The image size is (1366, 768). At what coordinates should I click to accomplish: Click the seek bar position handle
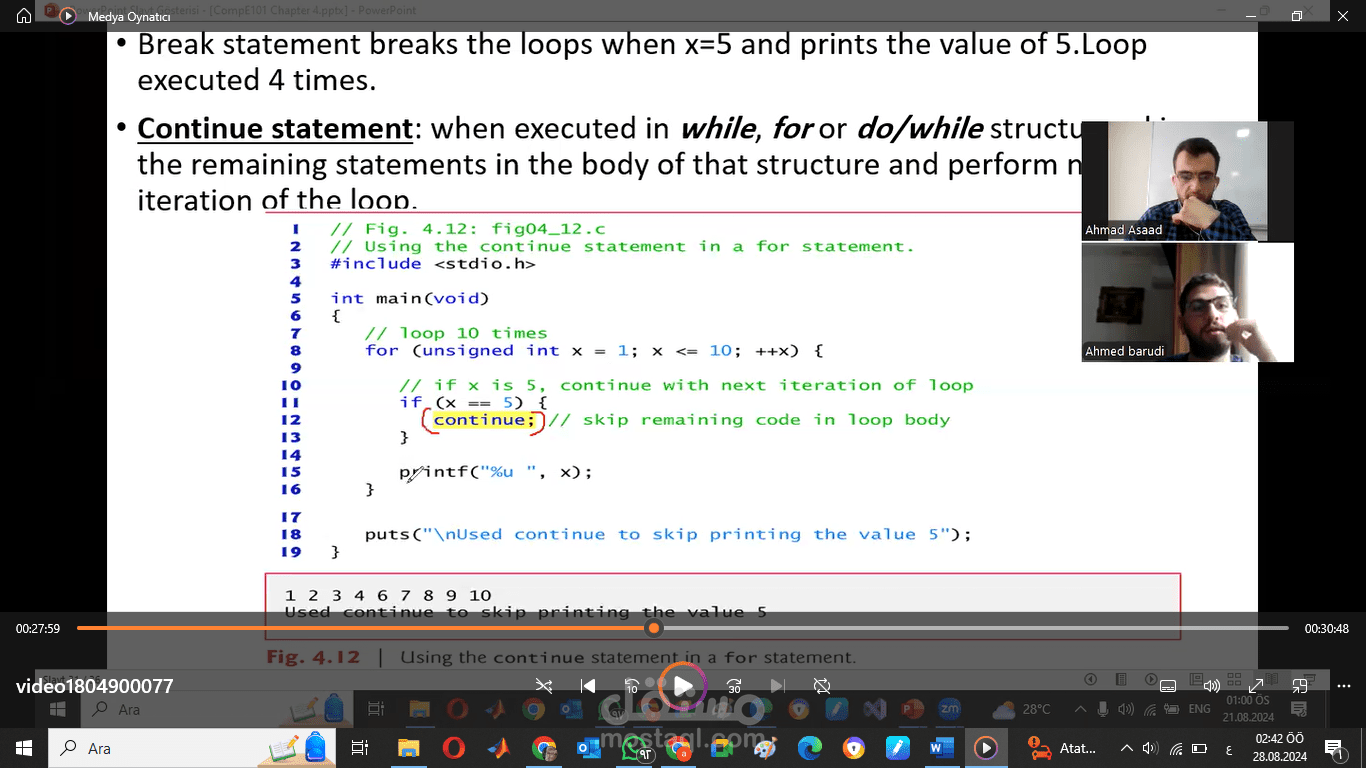(654, 628)
